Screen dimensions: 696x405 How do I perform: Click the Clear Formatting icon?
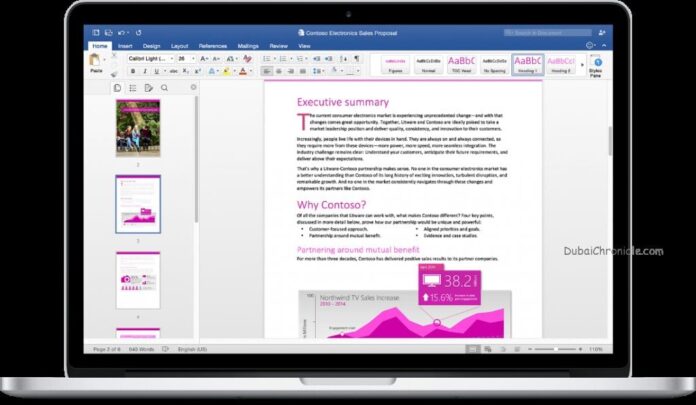coord(247,59)
